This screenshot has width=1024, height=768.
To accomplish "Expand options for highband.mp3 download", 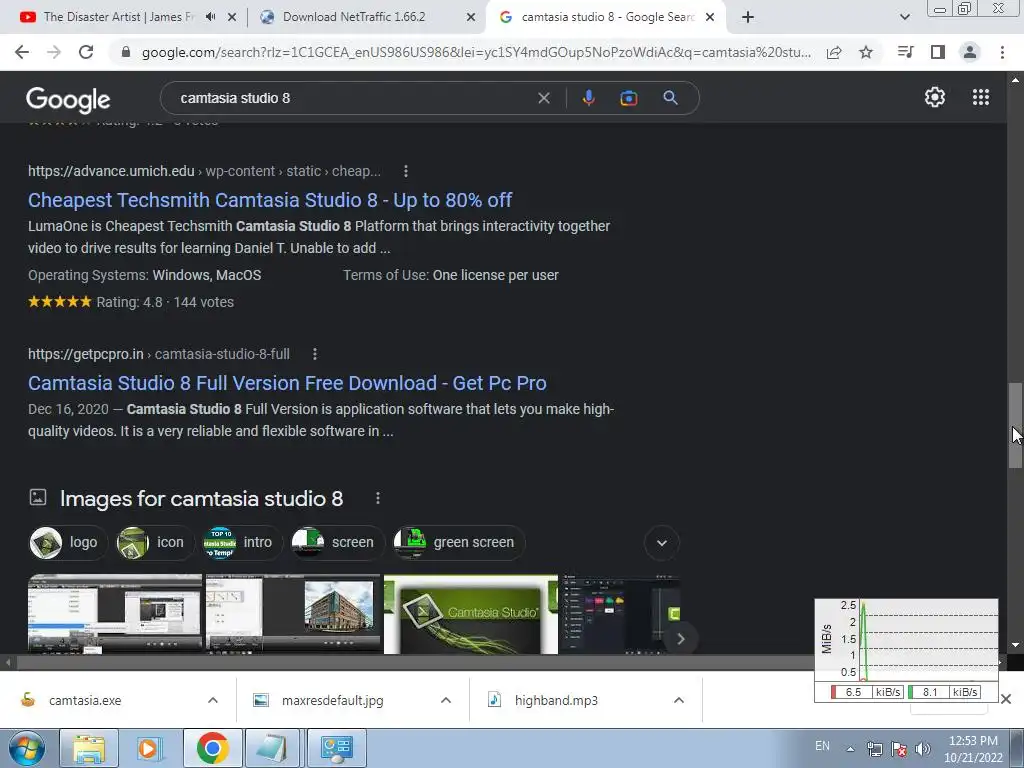I will click(x=679, y=700).
